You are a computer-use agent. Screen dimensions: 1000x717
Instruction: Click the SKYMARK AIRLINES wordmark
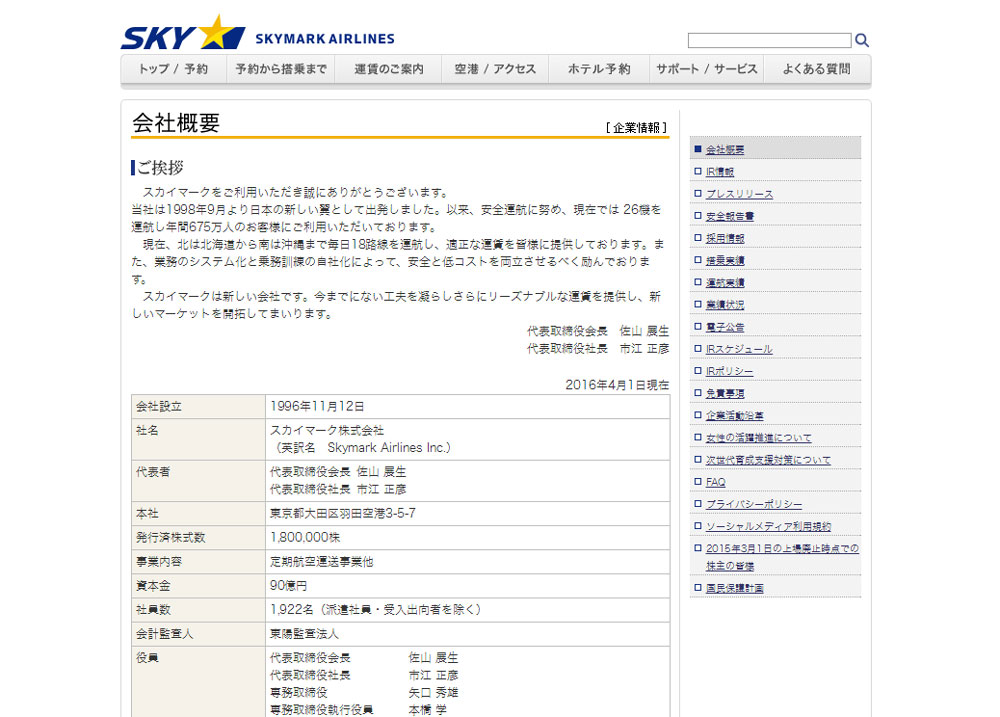pyautogui.click(x=325, y=39)
